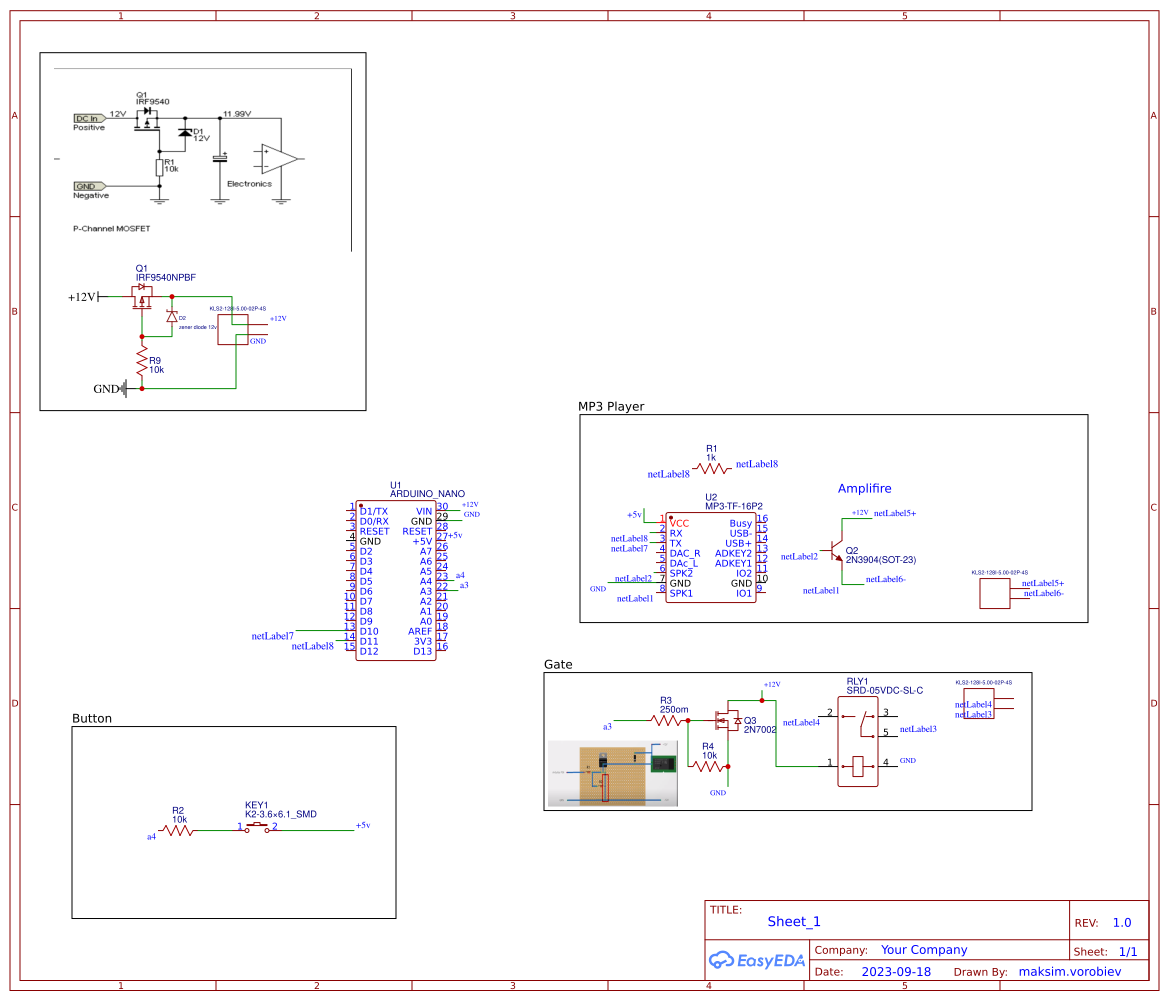Screen dimensions: 1169x1001
Task: Click the Sheet_1 title text field
Action: click(793, 921)
